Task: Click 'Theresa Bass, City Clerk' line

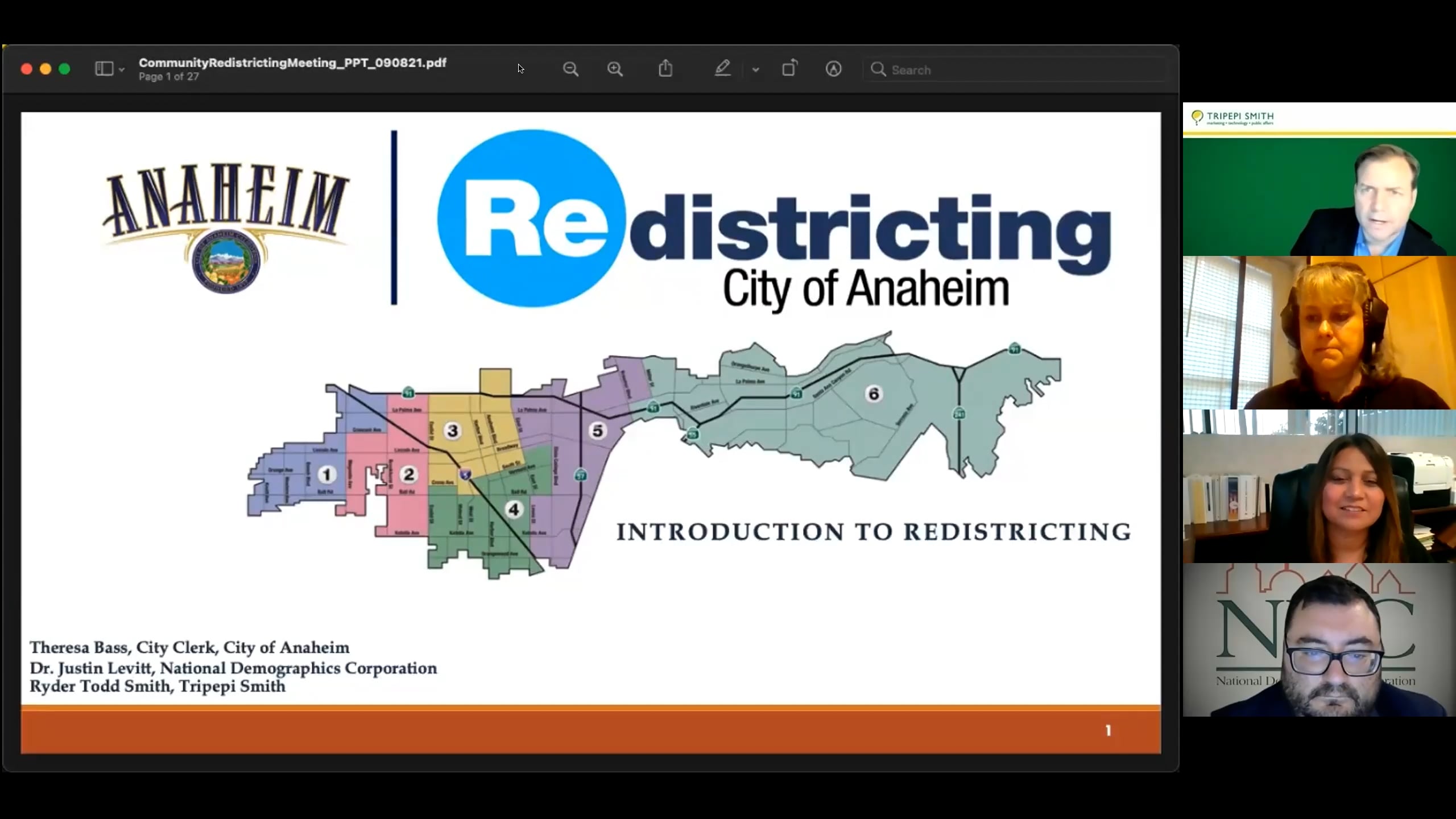Action: point(189,648)
